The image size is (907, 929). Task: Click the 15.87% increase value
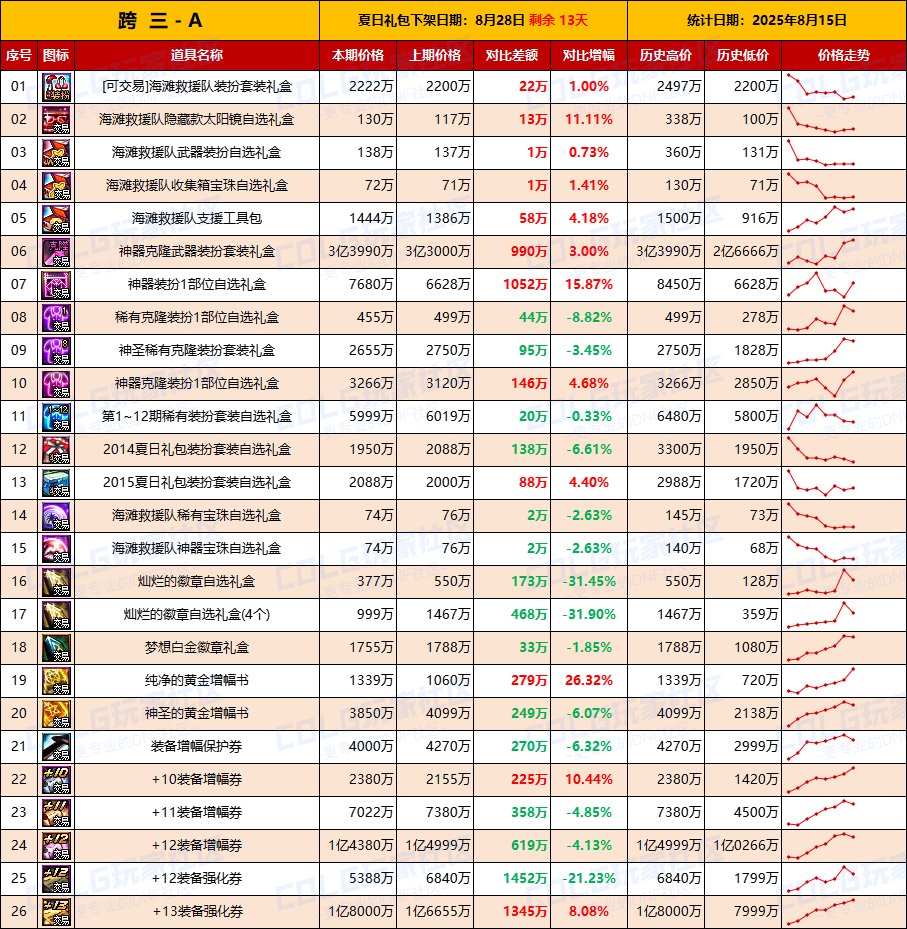[589, 284]
